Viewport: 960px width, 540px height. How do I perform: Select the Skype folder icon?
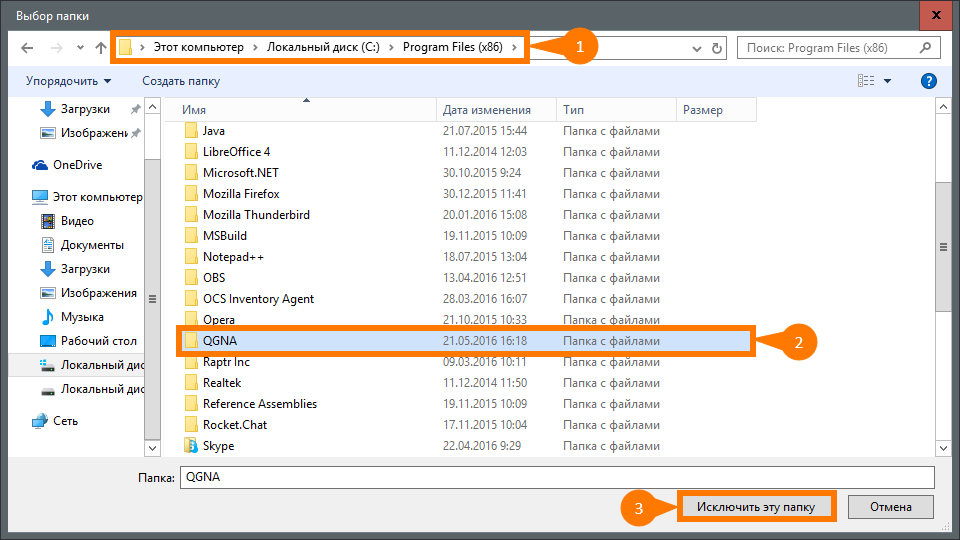192,446
